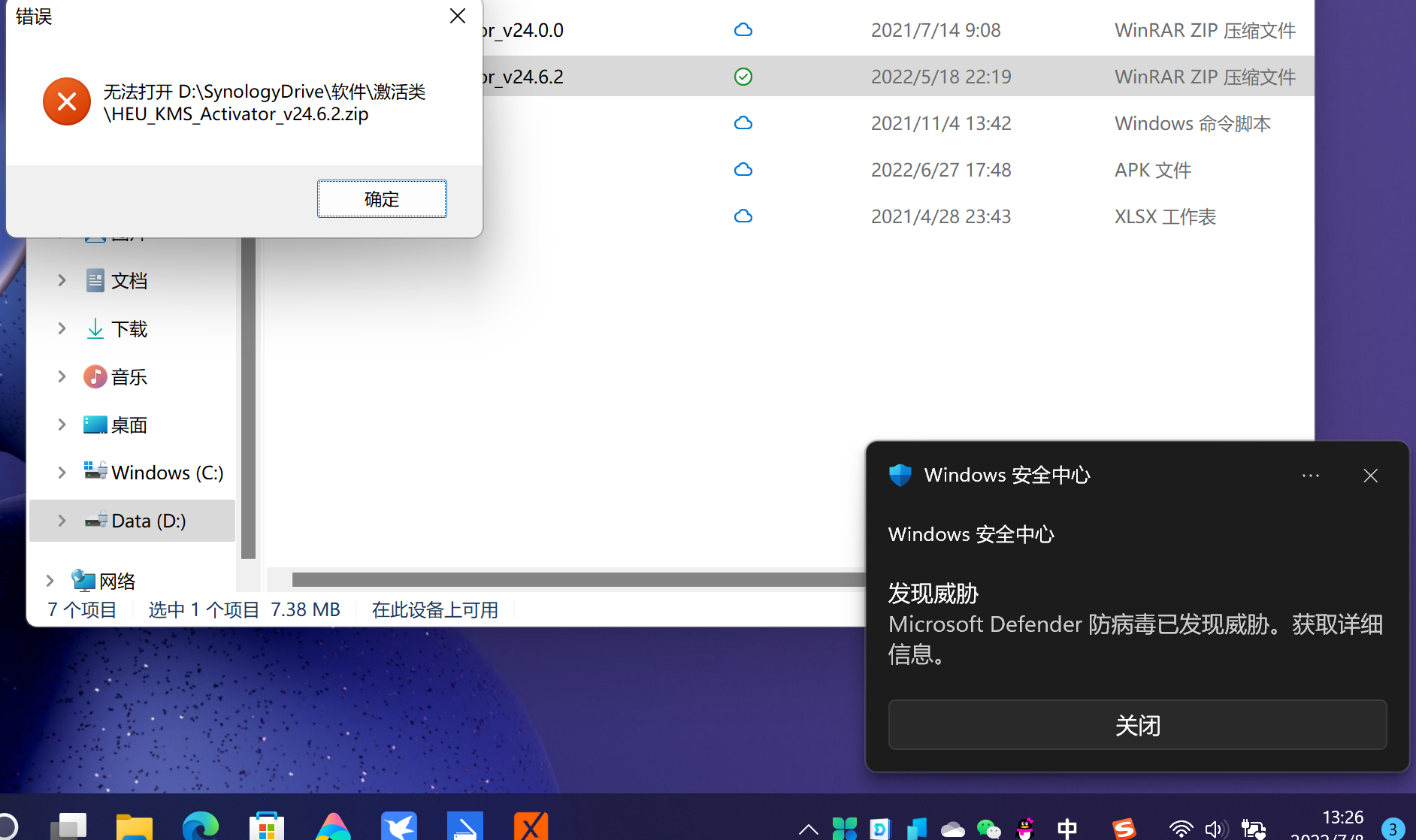Open WeChat from system tray

(x=988, y=829)
